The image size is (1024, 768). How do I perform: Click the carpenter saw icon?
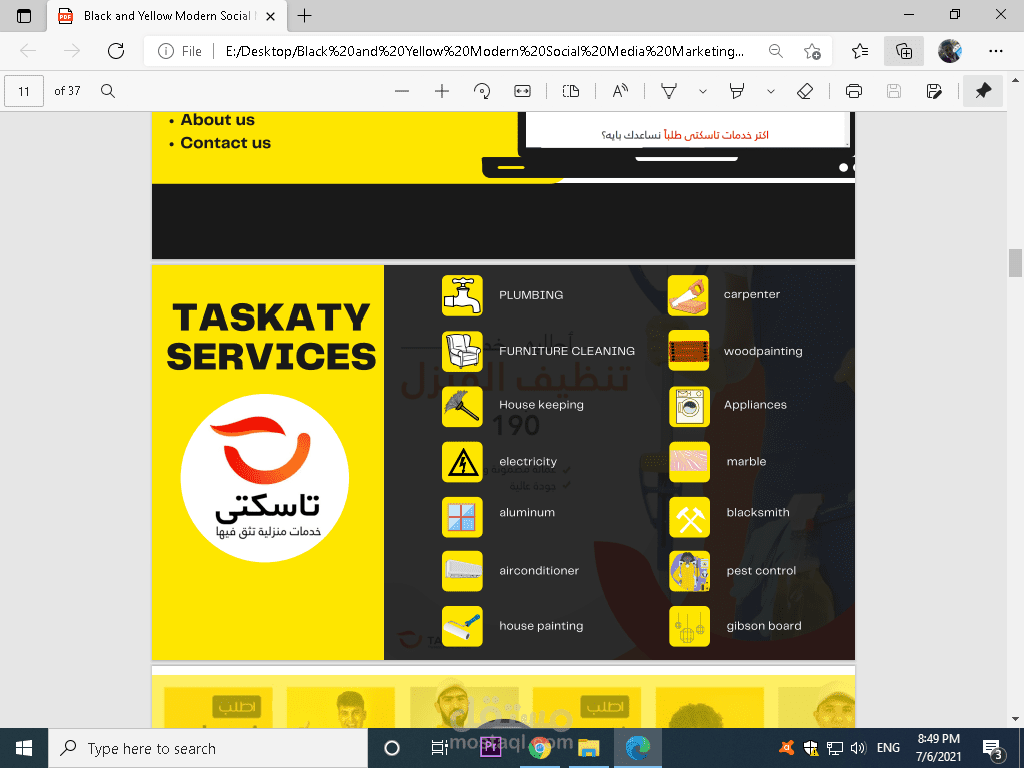tap(688, 295)
